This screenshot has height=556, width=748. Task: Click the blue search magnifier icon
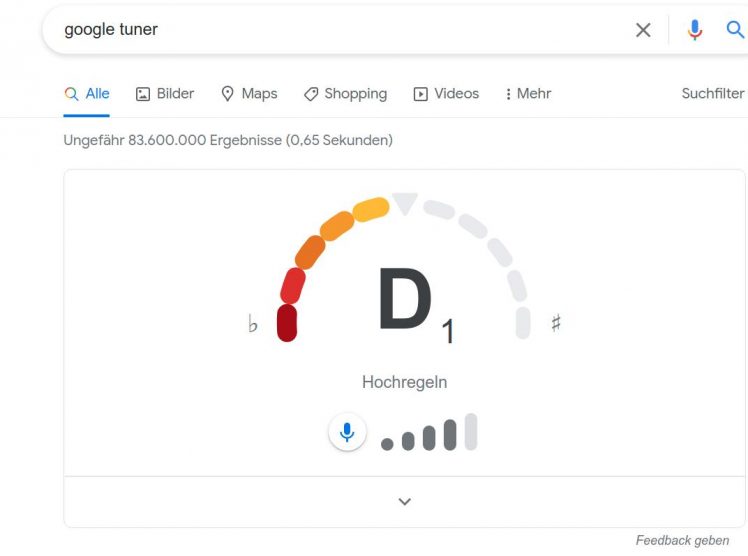click(735, 30)
